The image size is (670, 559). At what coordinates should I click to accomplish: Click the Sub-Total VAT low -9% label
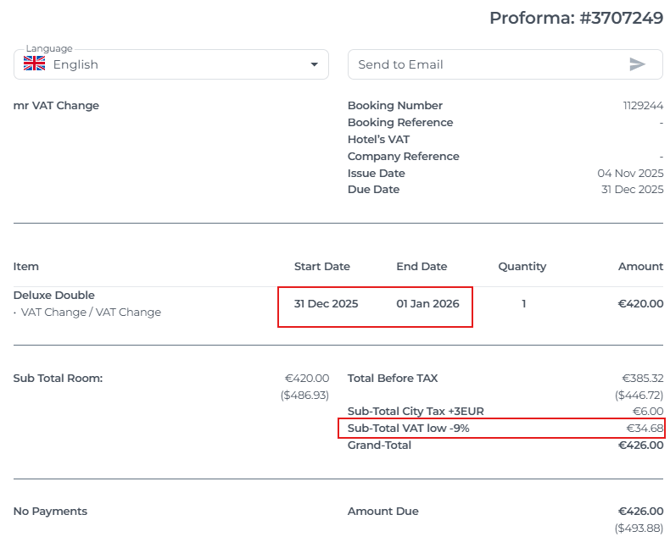click(x=408, y=428)
